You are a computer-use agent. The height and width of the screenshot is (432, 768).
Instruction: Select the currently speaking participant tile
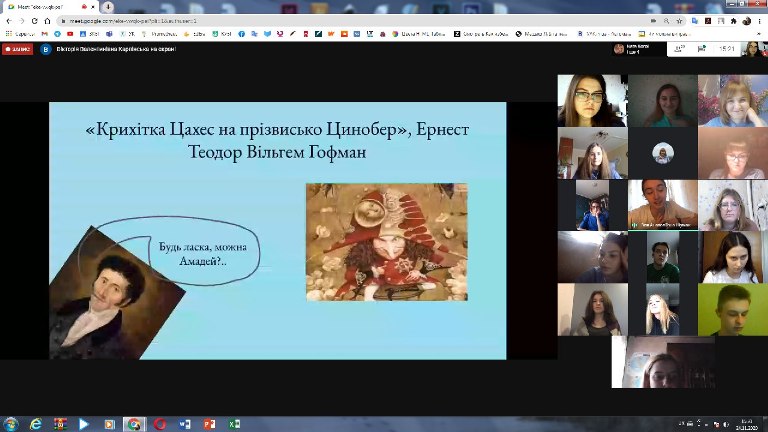click(663, 205)
